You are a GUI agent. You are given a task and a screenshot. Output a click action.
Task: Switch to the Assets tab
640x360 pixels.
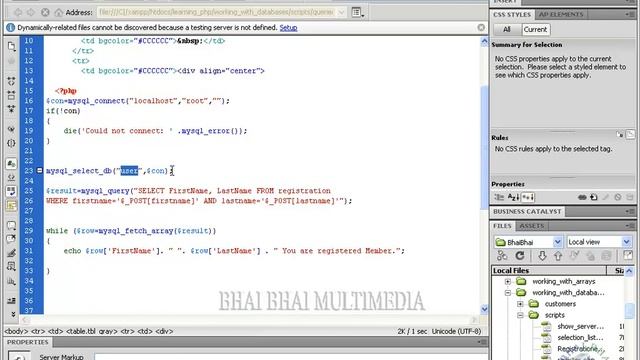(x=531, y=226)
